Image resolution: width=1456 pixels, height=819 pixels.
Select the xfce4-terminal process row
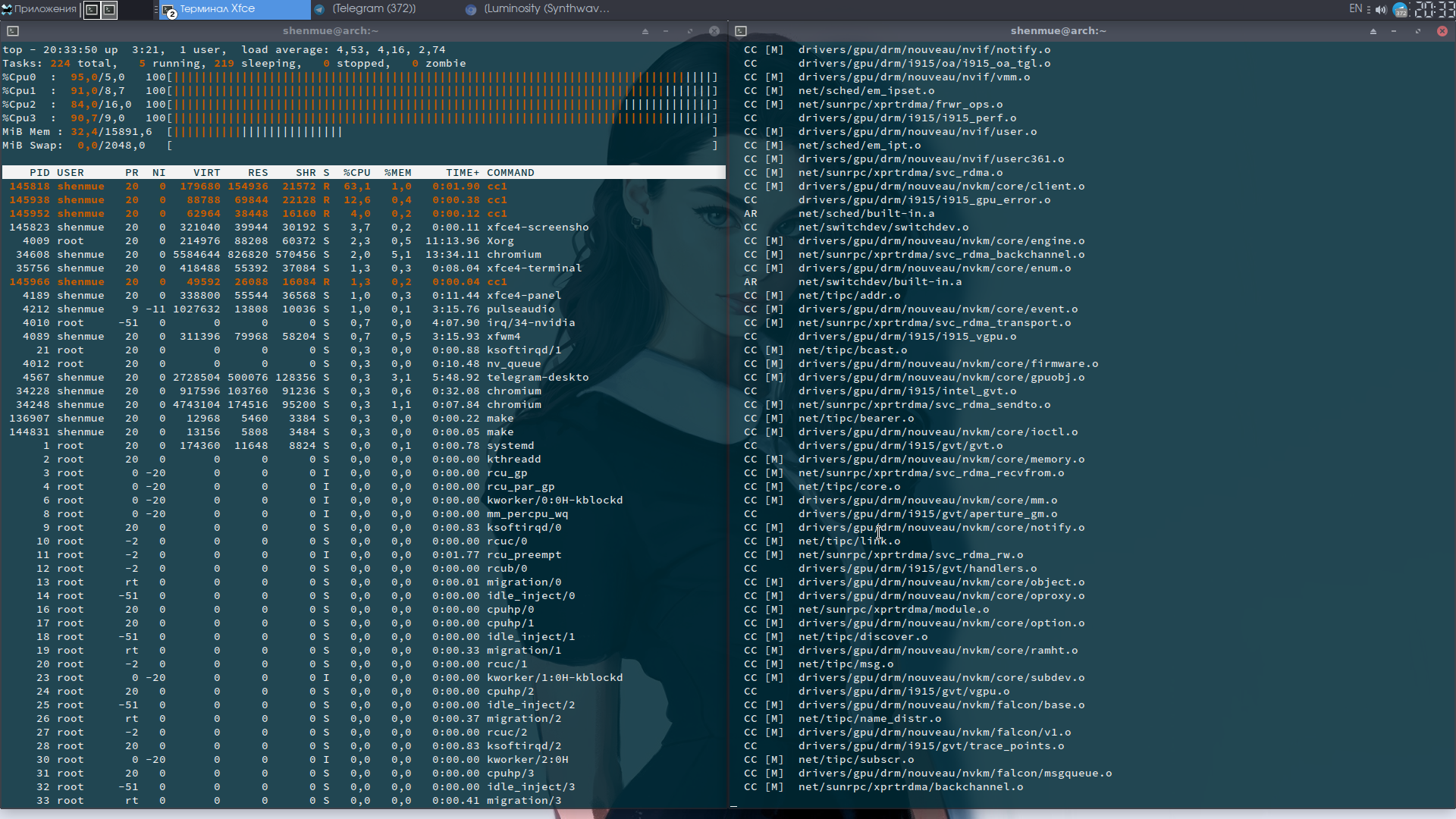tap(363, 268)
